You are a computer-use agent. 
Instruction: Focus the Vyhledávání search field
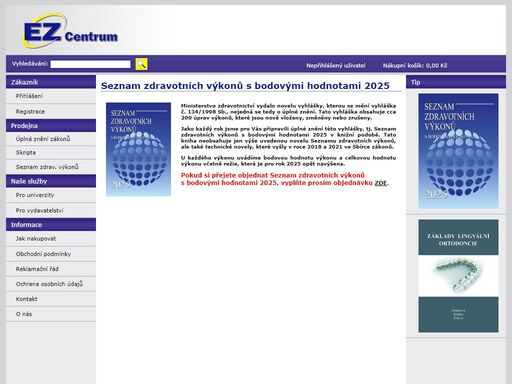pos(90,64)
